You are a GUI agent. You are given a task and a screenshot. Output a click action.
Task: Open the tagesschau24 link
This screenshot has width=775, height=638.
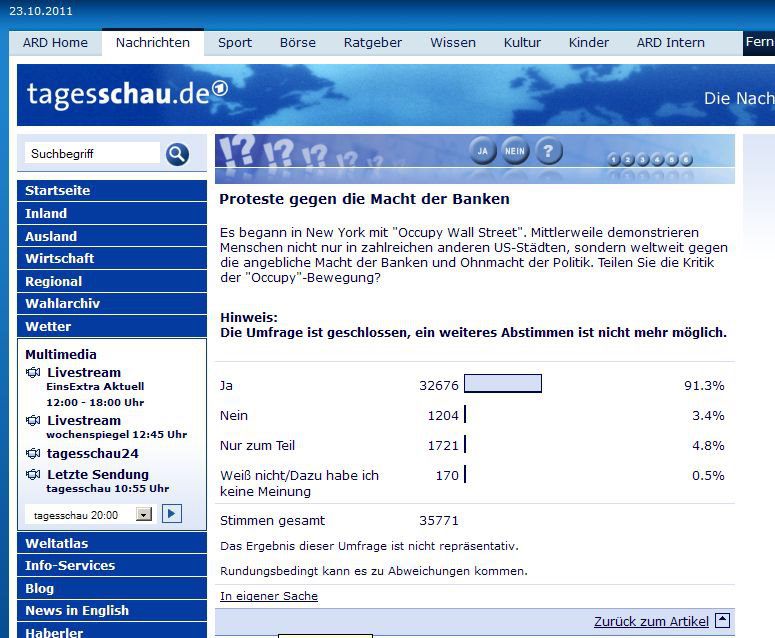pos(92,453)
